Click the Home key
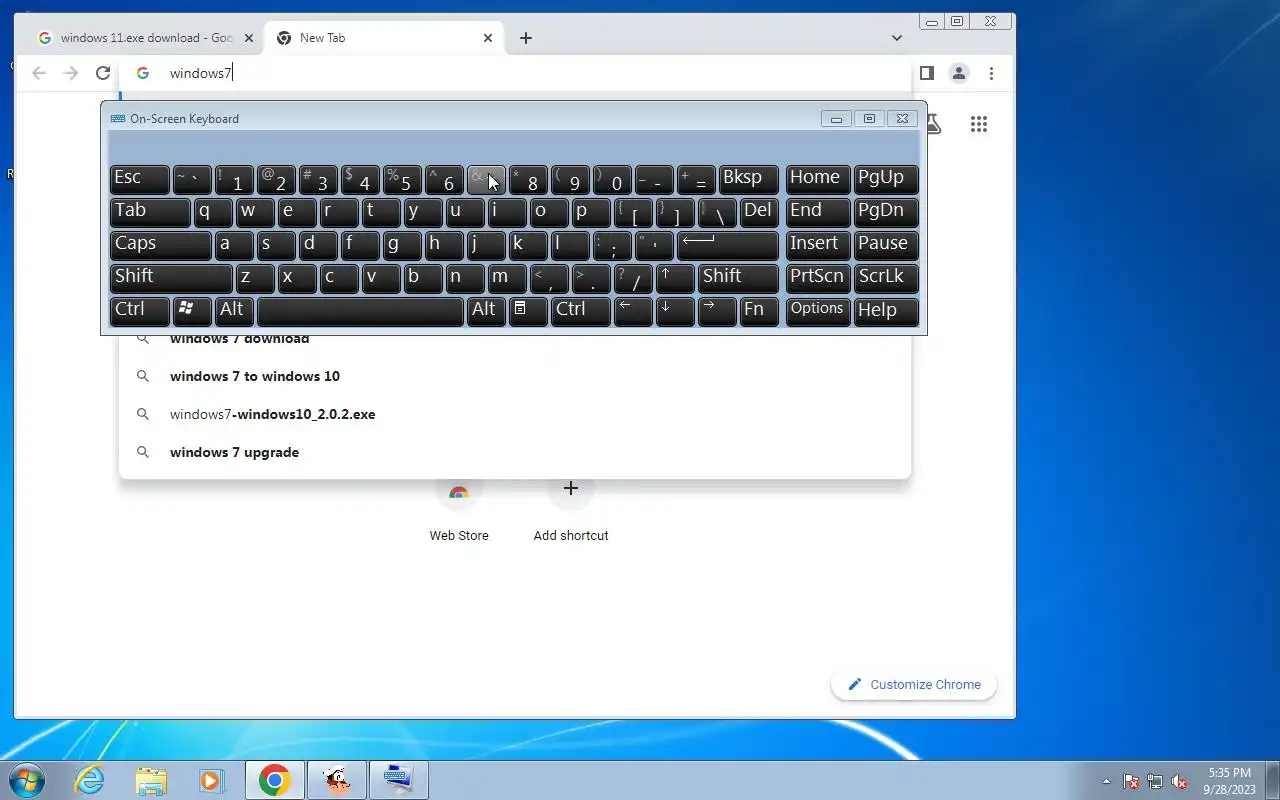1280x800 pixels. (818, 180)
